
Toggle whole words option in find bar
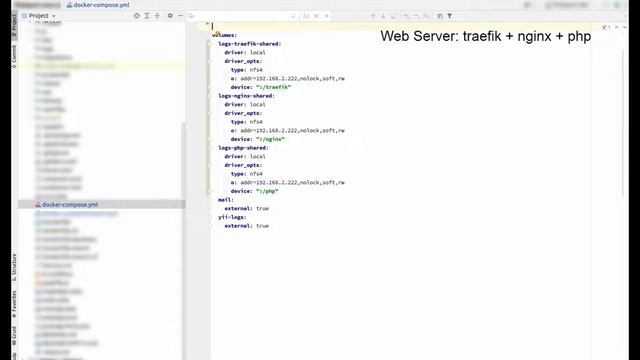coord(317,16)
